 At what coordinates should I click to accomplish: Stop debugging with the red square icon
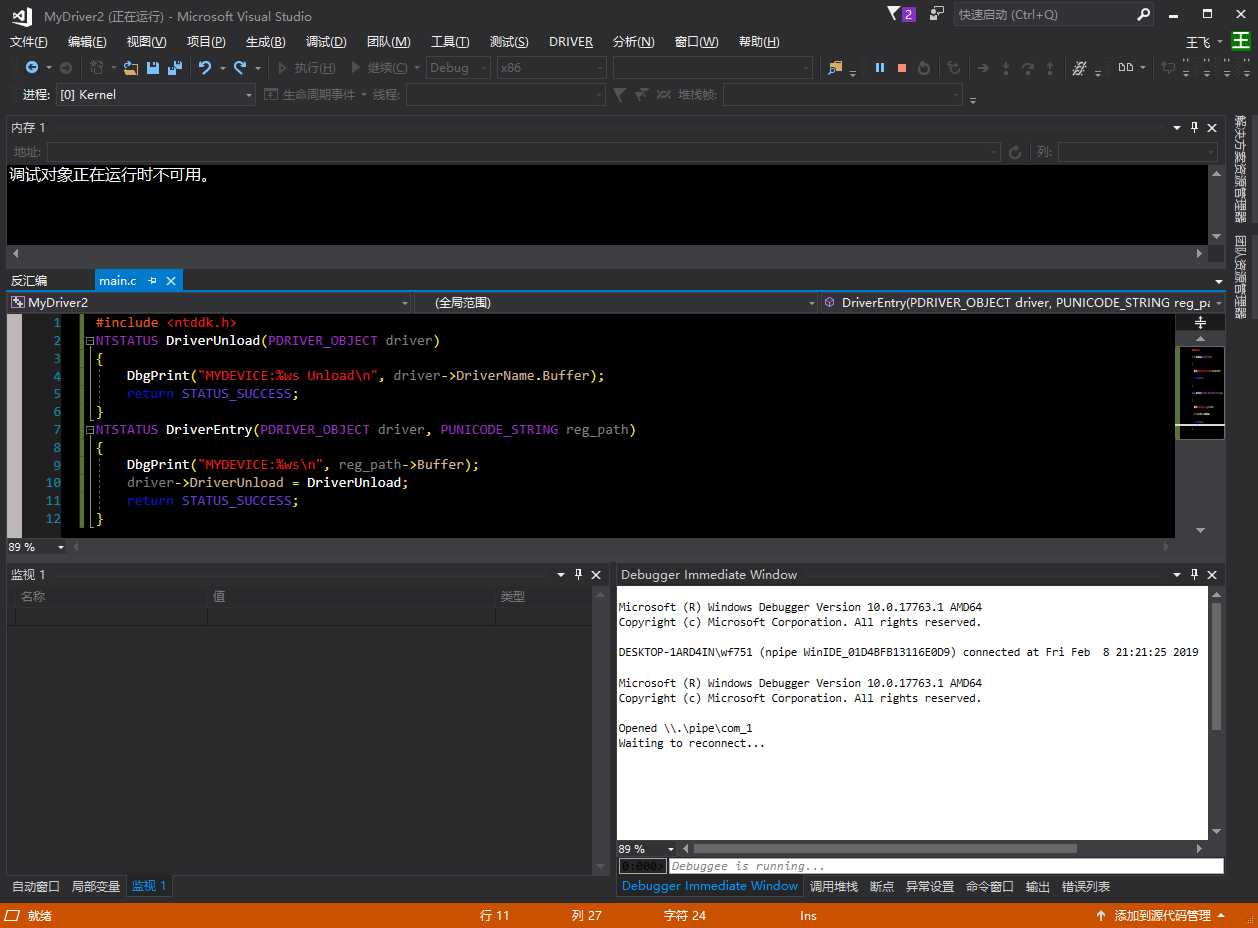pyautogui.click(x=902, y=68)
